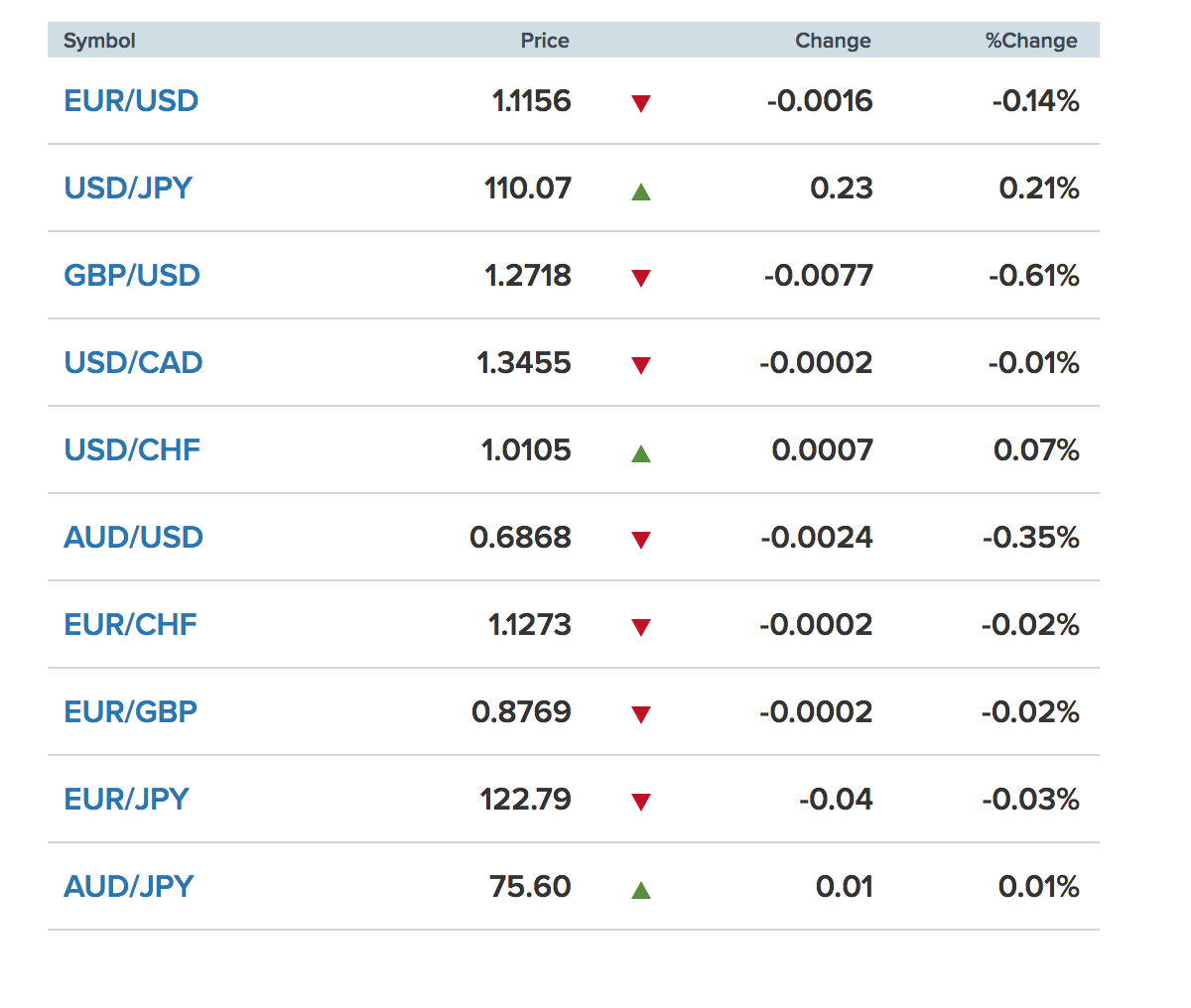Click the red down arrow beside AUD/USD
Image resolution: width=1191 pixels, height=1008 pixels.
tap(641, 540)
